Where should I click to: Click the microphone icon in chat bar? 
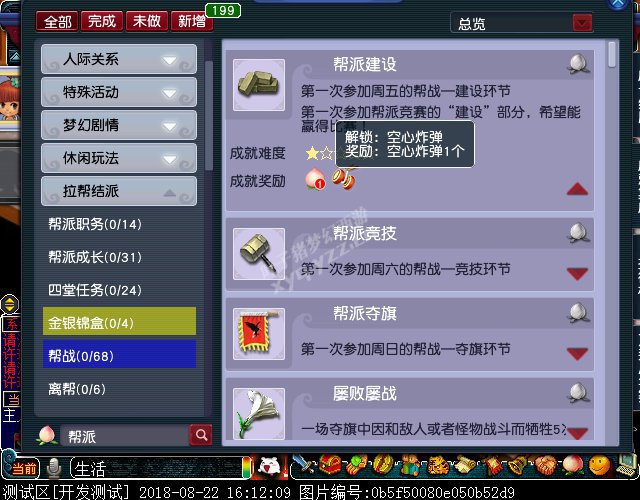click(53, 468)
